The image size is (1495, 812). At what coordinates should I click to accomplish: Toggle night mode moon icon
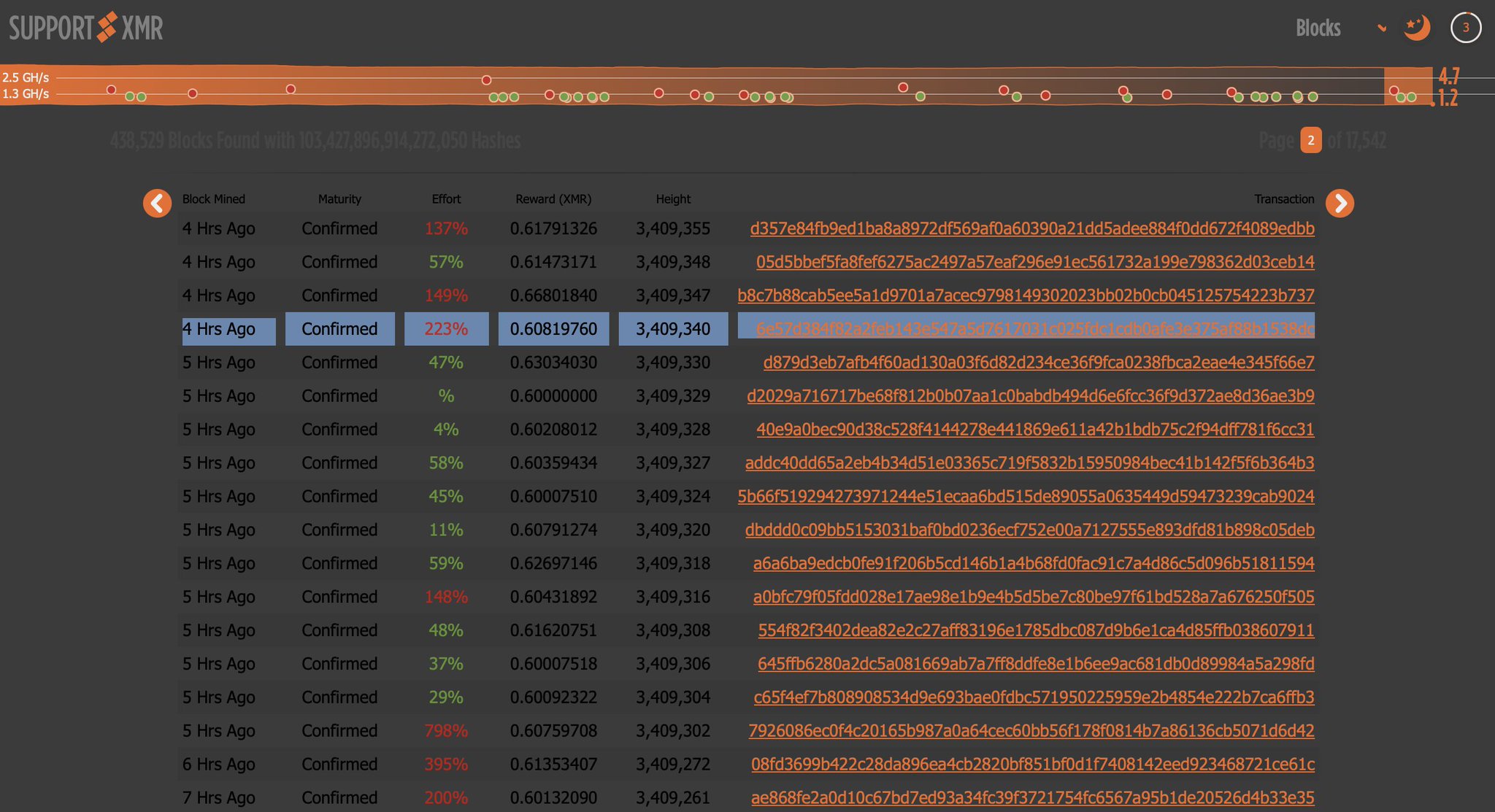1416,28
